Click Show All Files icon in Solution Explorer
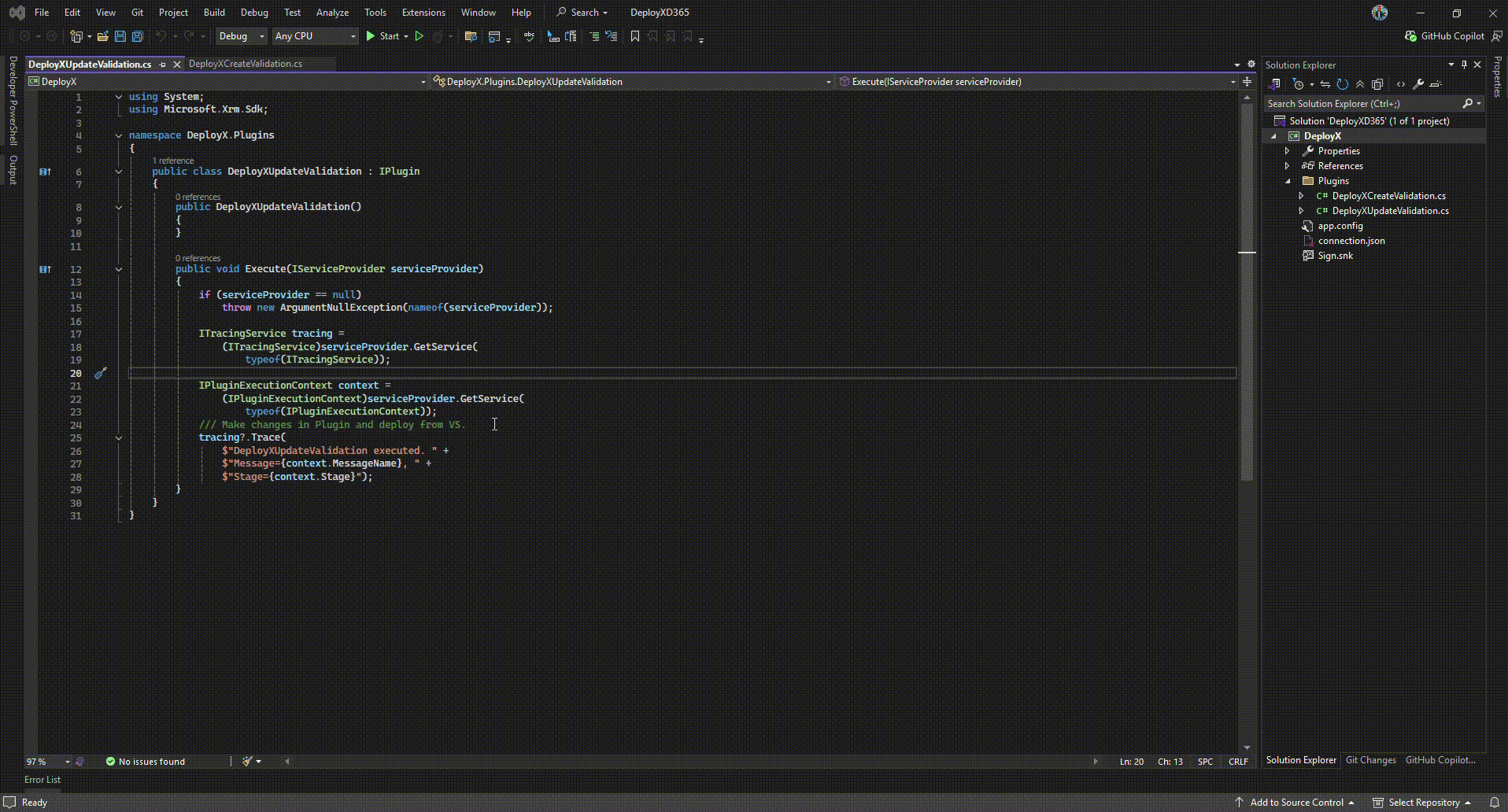 click(1377, 84)
